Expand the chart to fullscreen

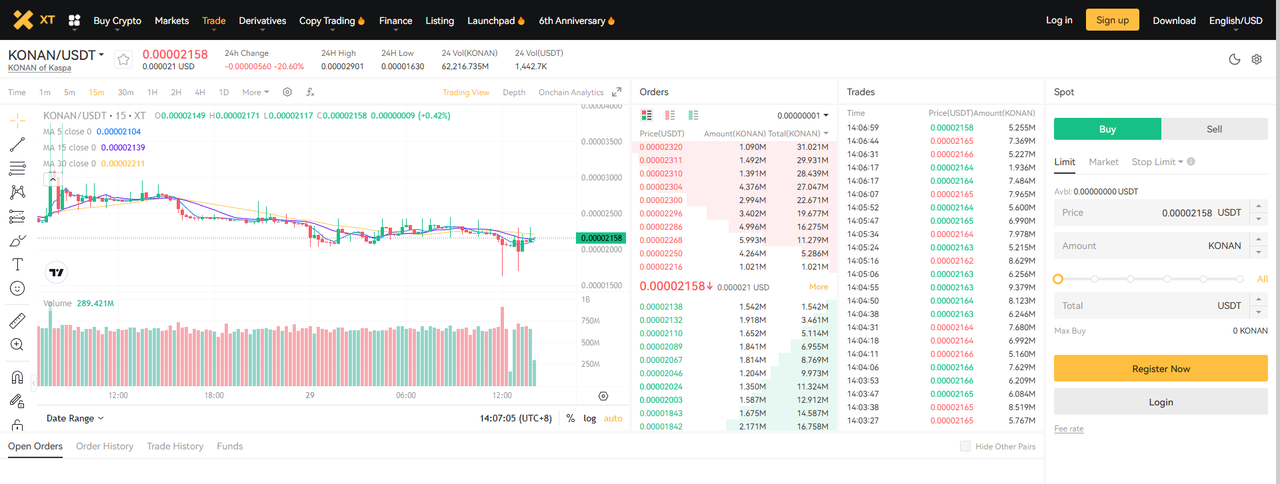(617, 92)
